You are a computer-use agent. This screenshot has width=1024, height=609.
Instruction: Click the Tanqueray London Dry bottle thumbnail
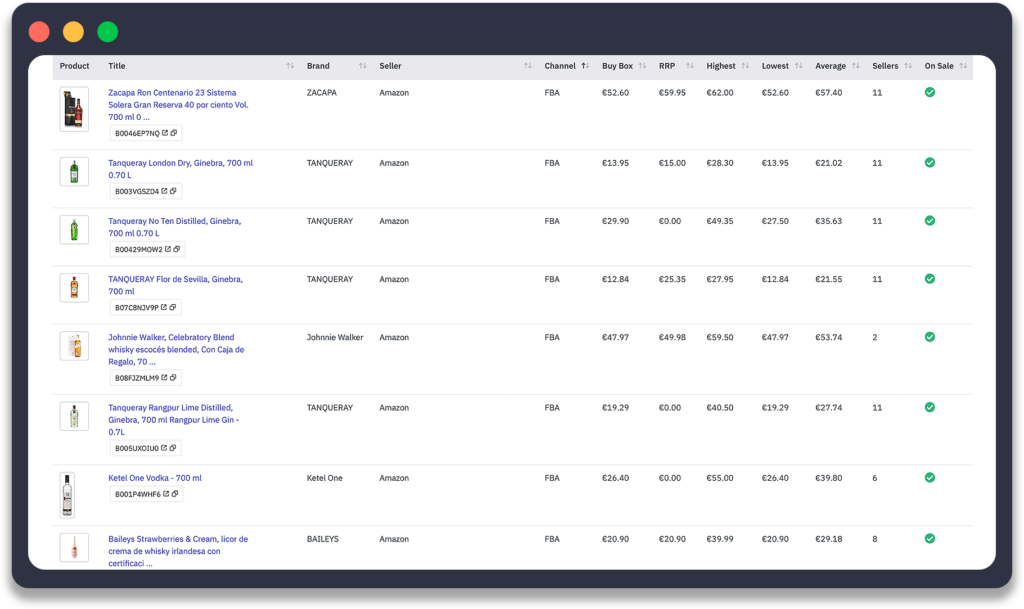click(74, 172)
